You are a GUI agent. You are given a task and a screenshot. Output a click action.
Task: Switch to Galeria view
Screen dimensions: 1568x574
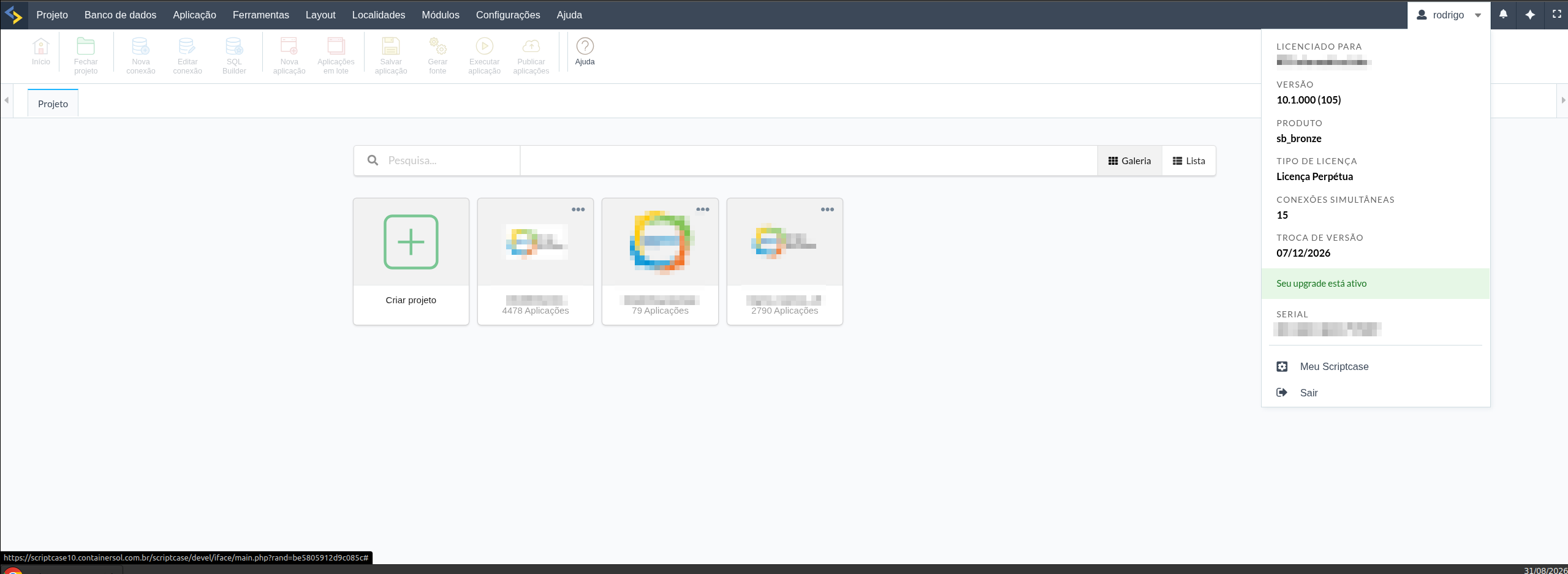(1130, 160)
